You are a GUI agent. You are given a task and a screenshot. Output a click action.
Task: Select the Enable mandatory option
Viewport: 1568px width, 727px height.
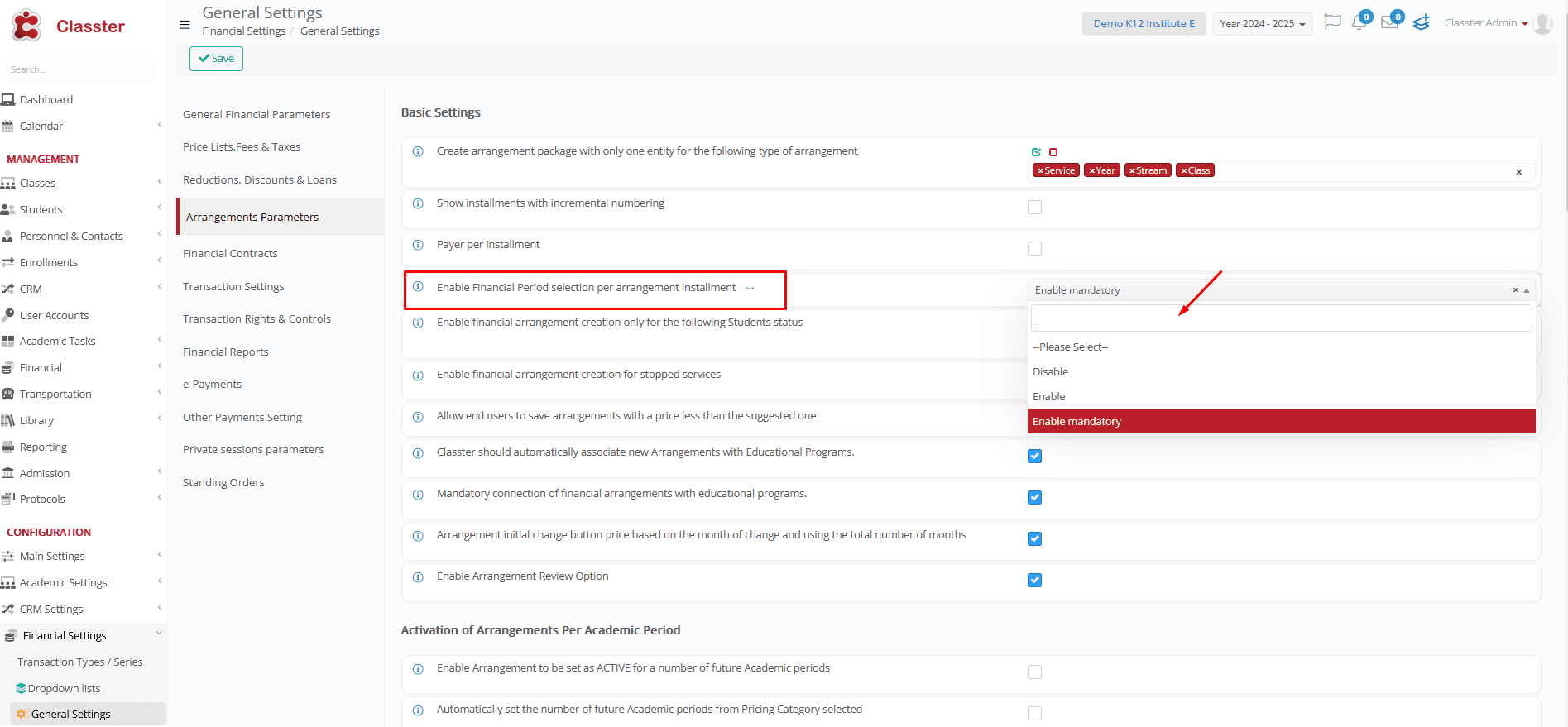point(1282,421)
